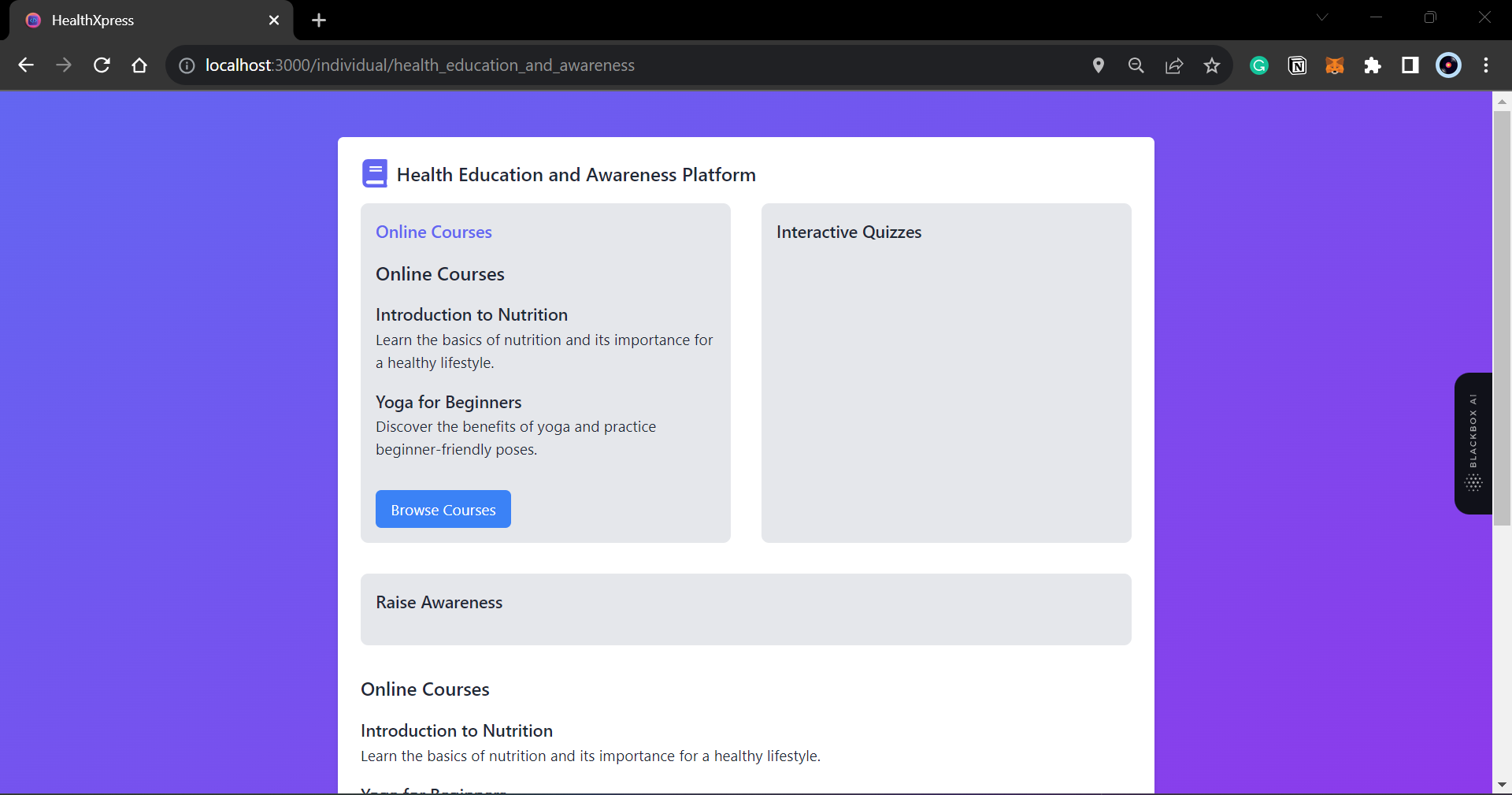The image size is (1512, 795).
Task: Select the Interactive Quizzes card
Action: (x=947, y=373)
